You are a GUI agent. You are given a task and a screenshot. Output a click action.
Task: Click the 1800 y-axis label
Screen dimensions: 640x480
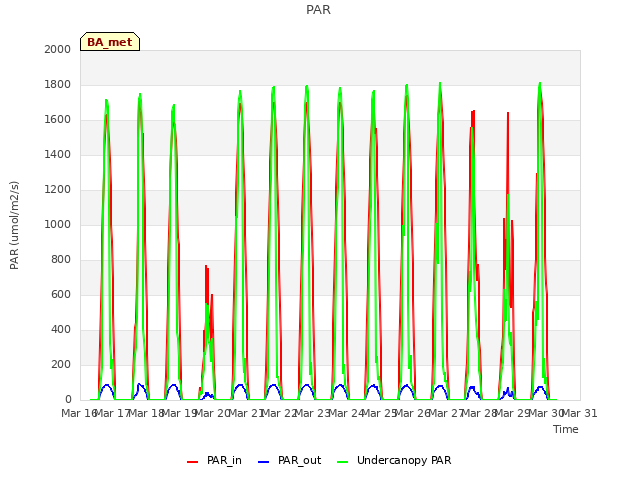point(58,84)
